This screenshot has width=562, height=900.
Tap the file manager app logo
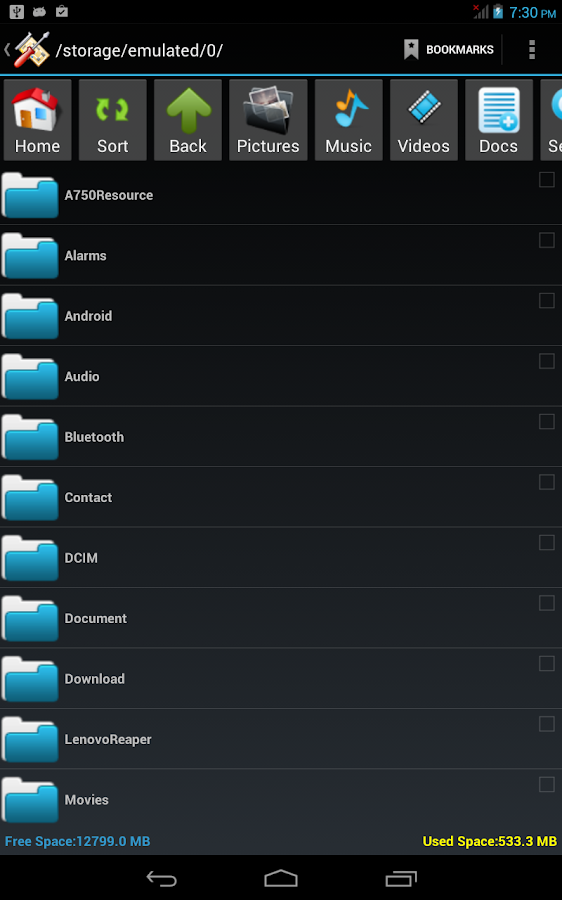point(32,50)
